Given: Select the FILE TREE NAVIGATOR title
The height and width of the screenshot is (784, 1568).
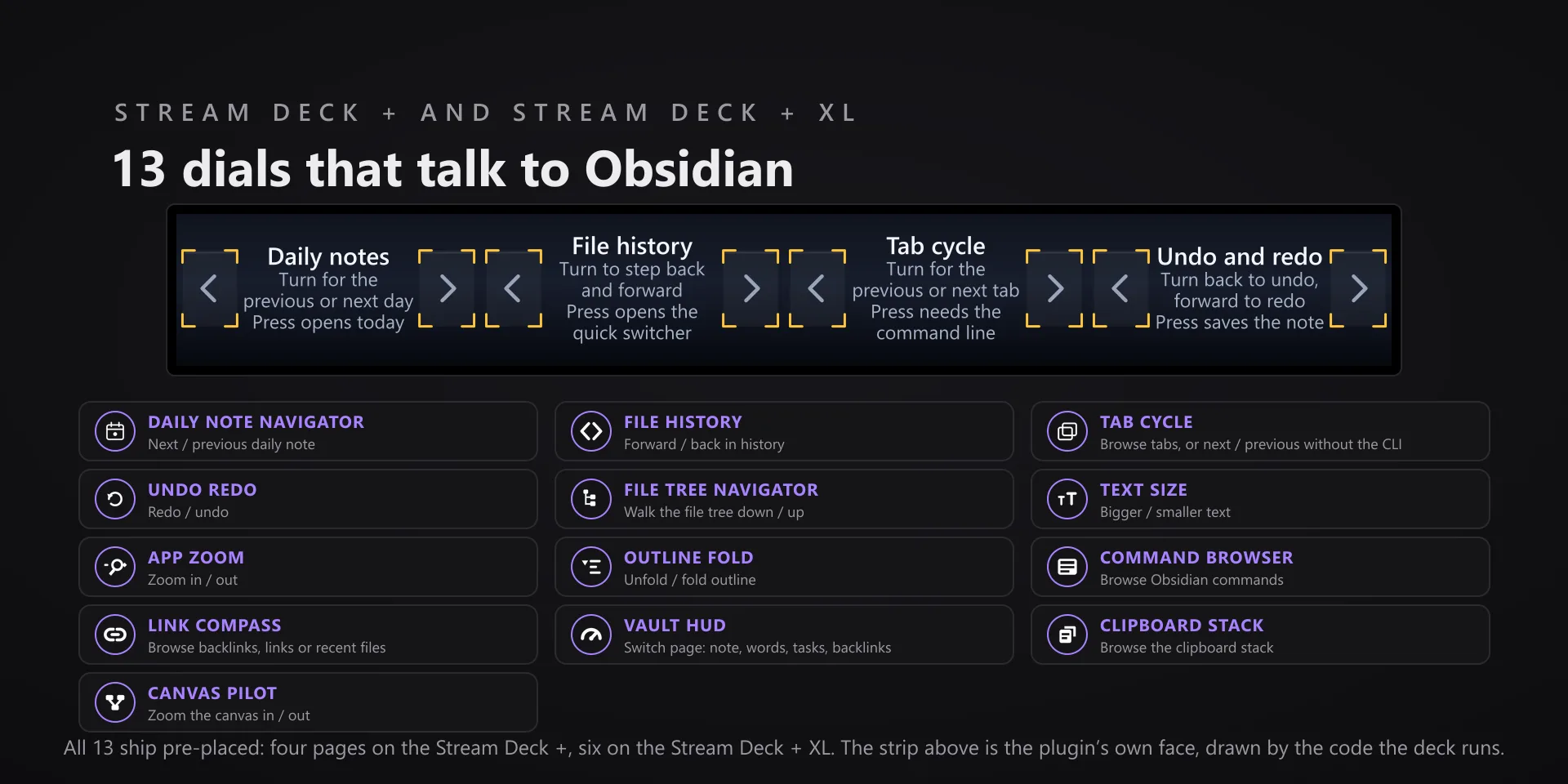Looking at the screenshot, I should click(720, 490).
